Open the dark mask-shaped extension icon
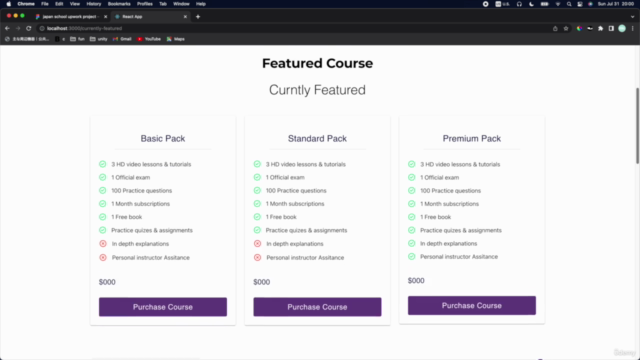 click(590, 29)
